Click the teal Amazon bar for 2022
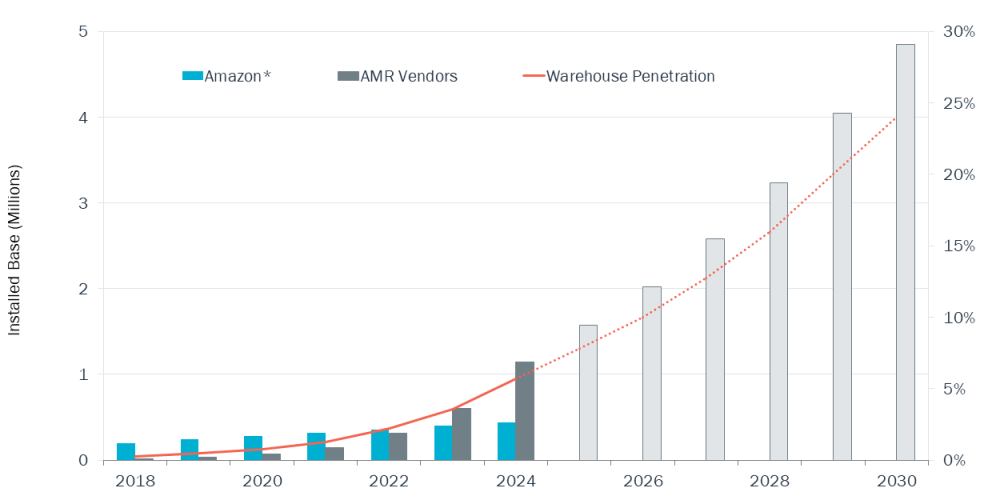The height and width of the screenshot is (501, 1002). [x=380, y=445]
